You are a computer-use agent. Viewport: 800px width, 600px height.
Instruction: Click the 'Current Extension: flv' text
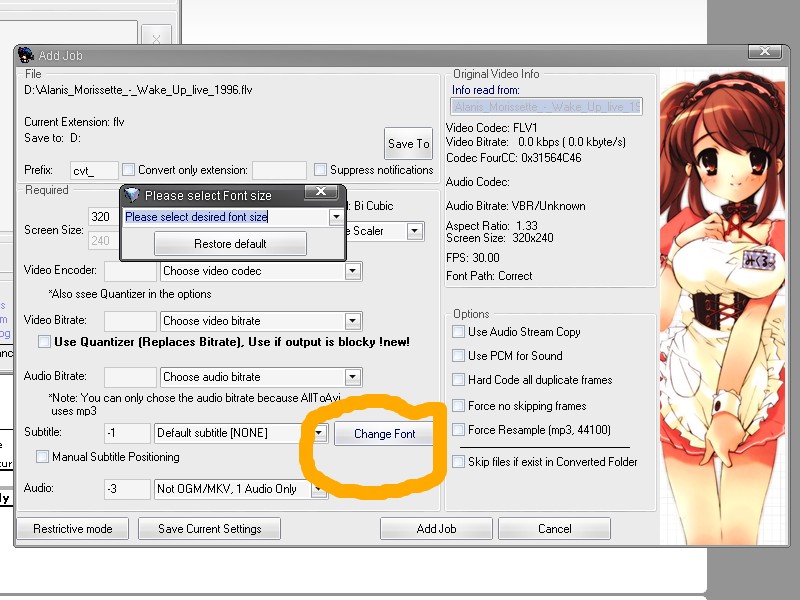(x=74, y=122)
